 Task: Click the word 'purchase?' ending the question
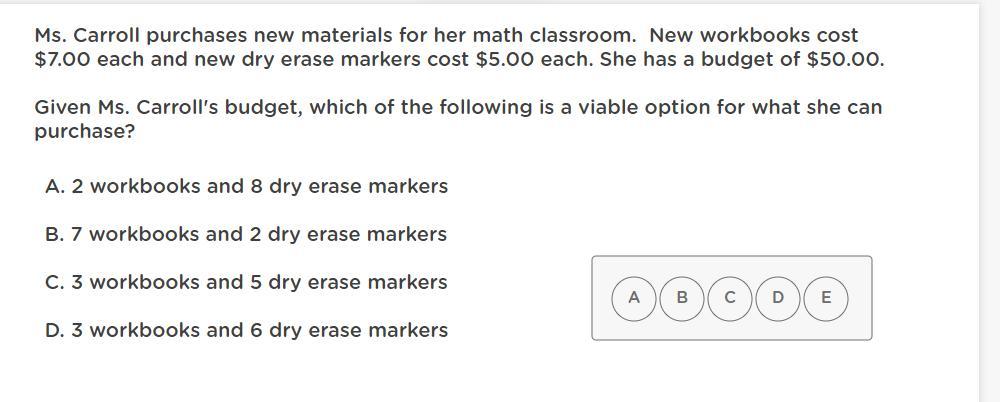pos(84,131)
